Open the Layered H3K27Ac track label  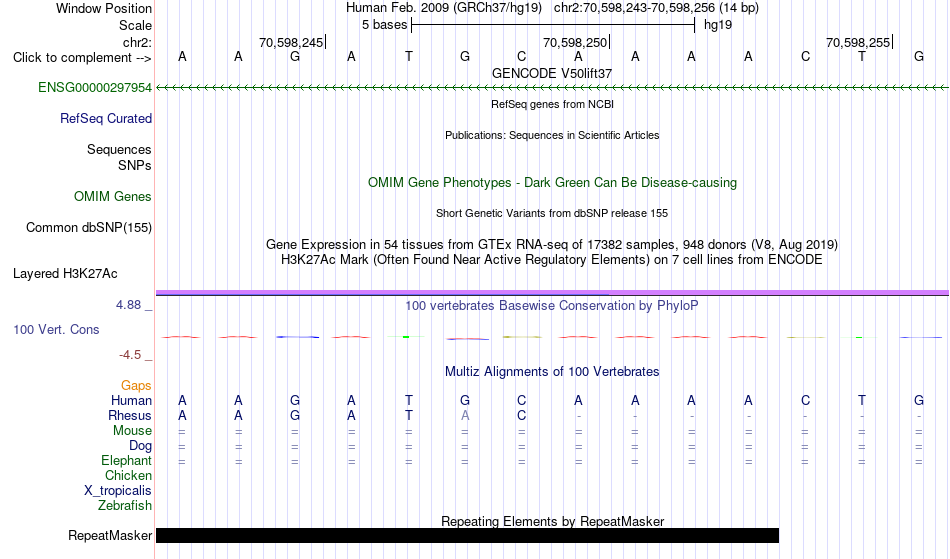(x=65, y=273)
